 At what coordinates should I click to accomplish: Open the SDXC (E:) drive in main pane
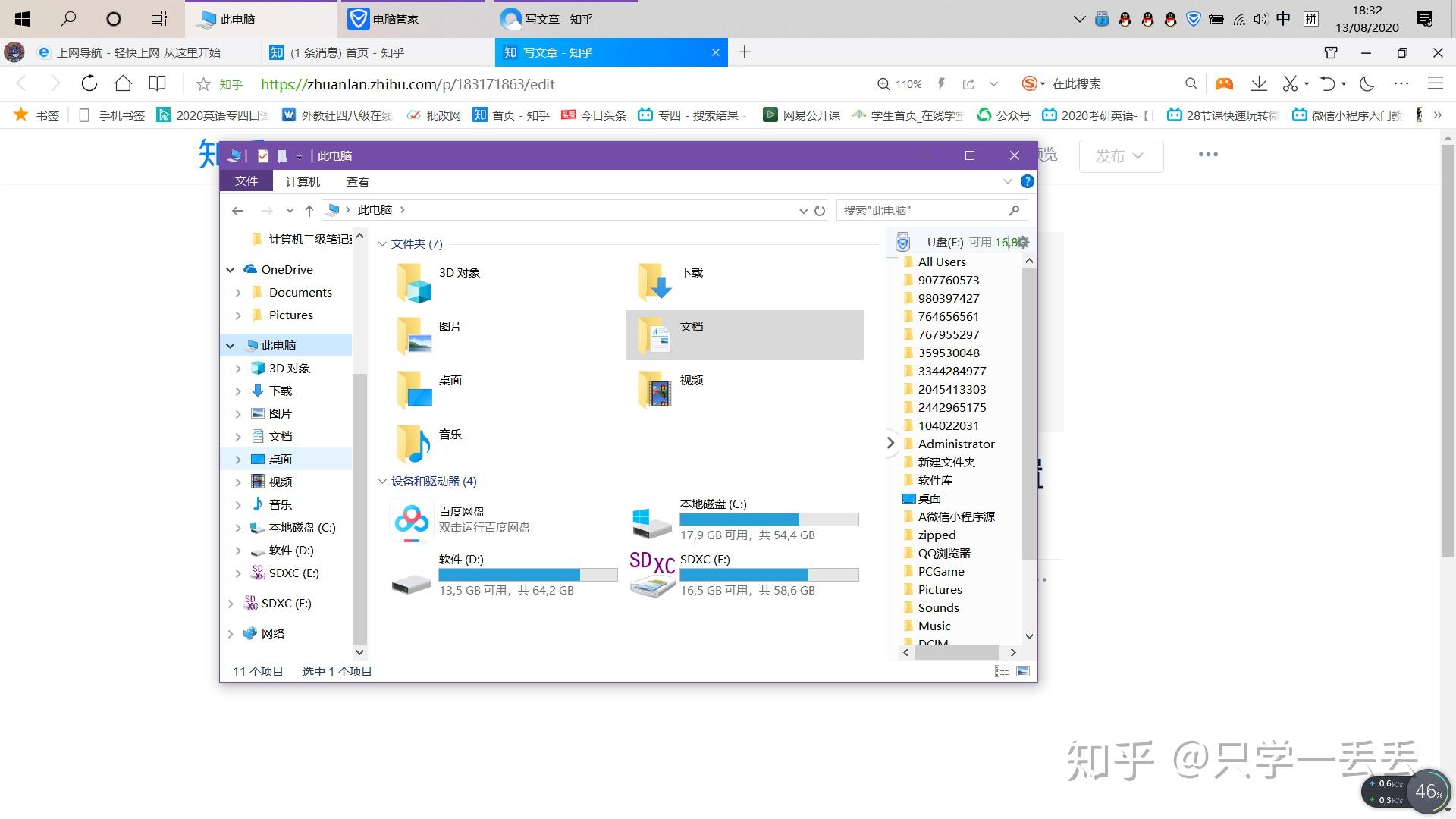[746, 575]
